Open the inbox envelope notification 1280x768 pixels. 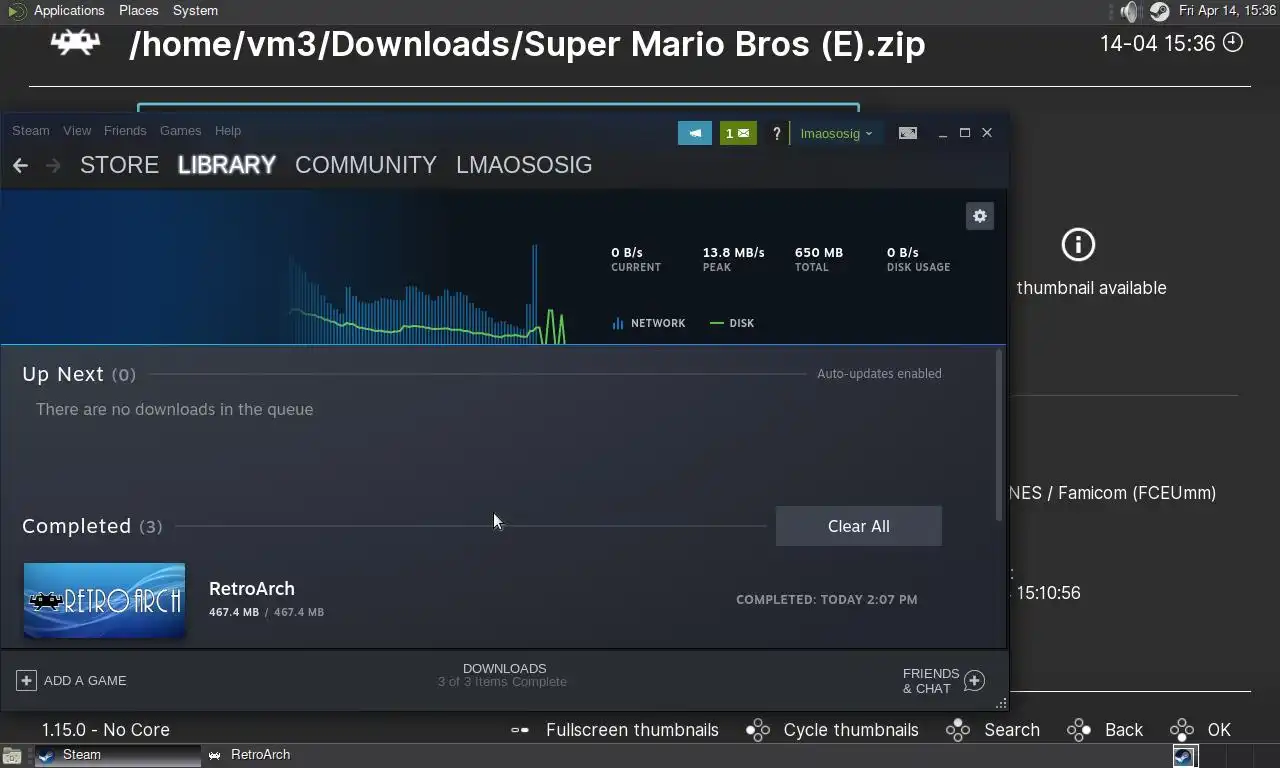[x=738, y=133]
